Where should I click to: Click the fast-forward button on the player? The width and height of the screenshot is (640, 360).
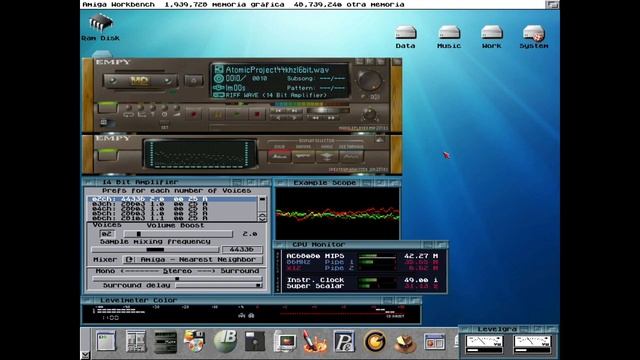[x=331, y=118]
